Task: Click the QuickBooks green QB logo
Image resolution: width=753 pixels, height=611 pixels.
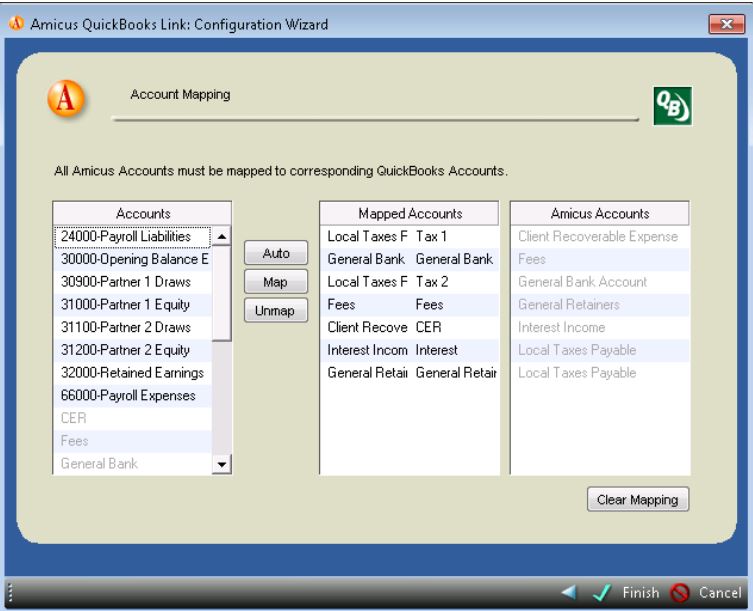Action: (x=672, y=106)
